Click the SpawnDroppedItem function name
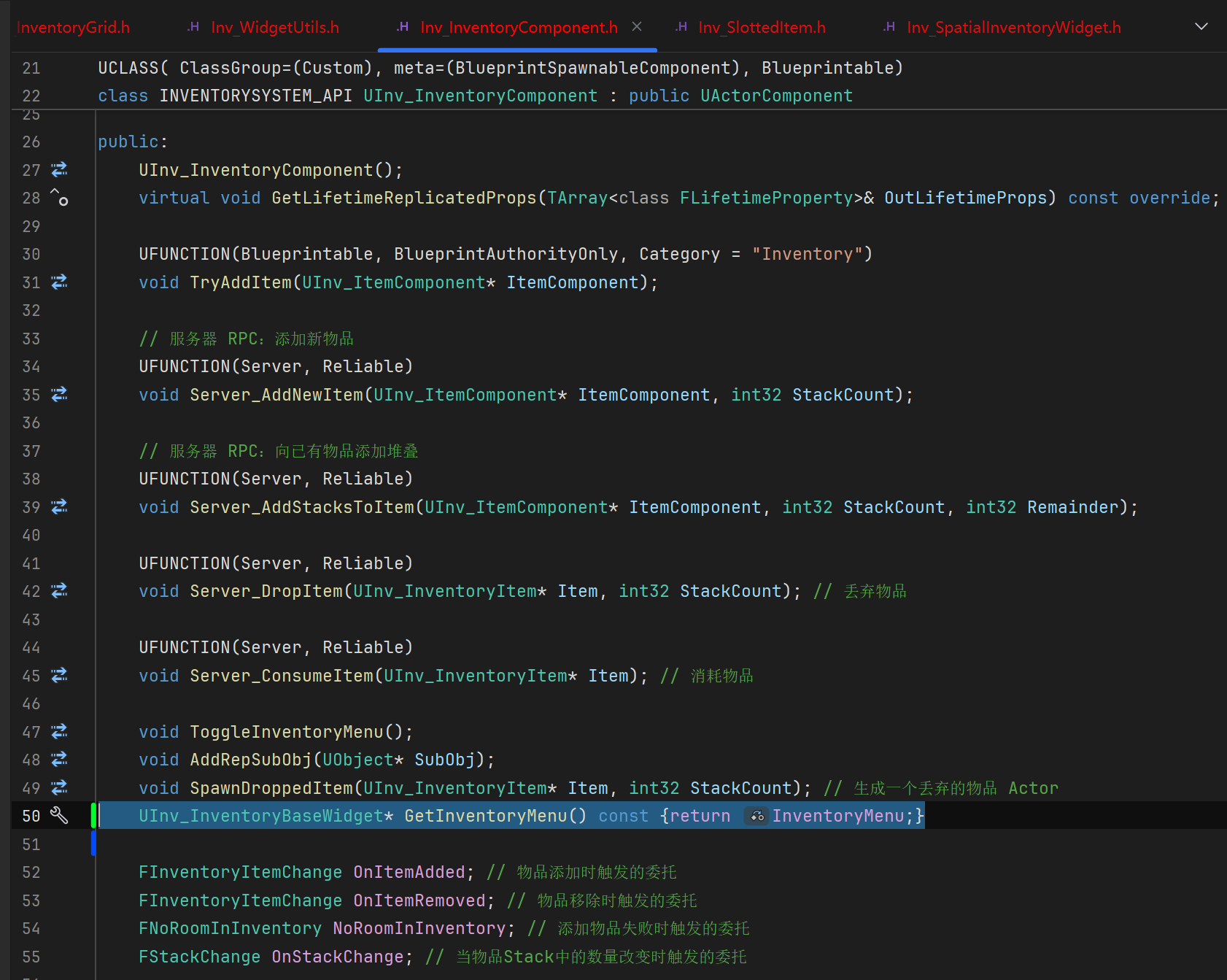Screen dimensions: 1227x980 point(271,788)
